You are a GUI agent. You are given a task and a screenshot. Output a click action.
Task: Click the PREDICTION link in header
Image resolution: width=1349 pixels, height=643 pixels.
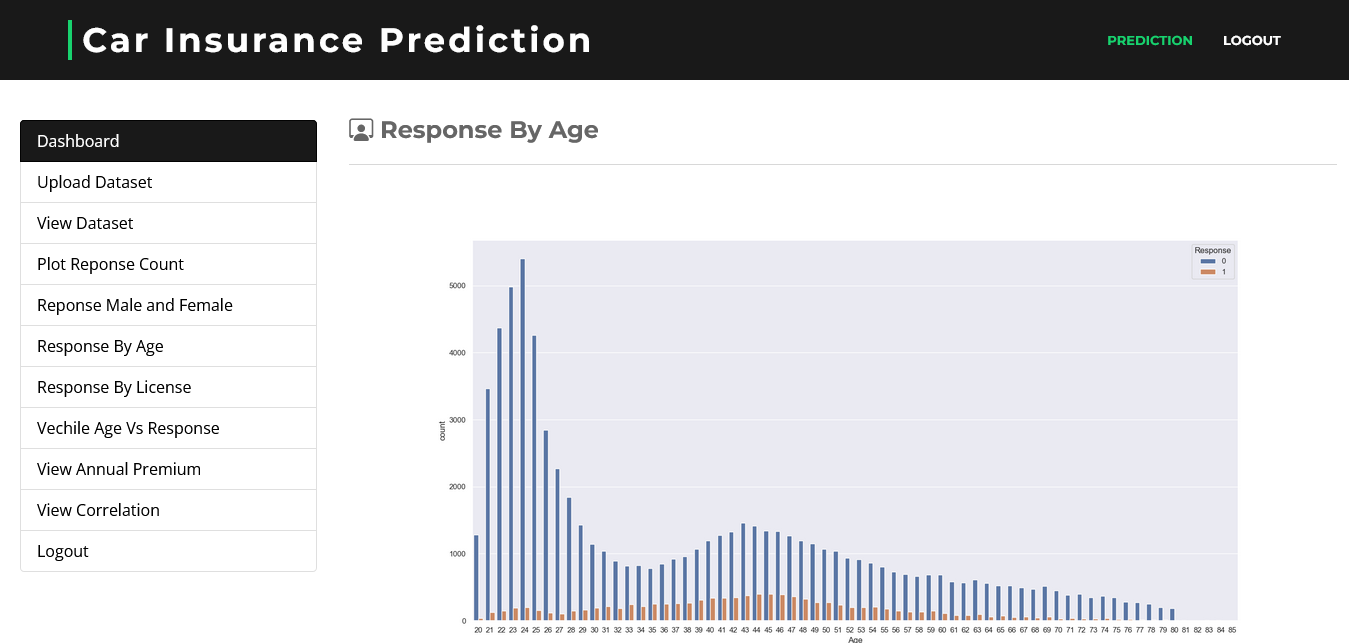pyautogui.click(x=1150, y=41)
